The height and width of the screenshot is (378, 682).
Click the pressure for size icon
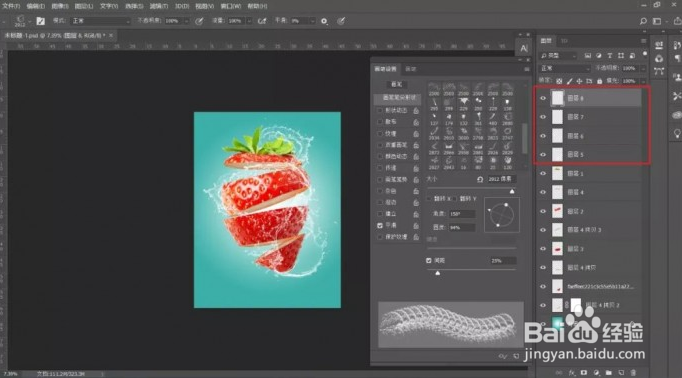point(341,21)
